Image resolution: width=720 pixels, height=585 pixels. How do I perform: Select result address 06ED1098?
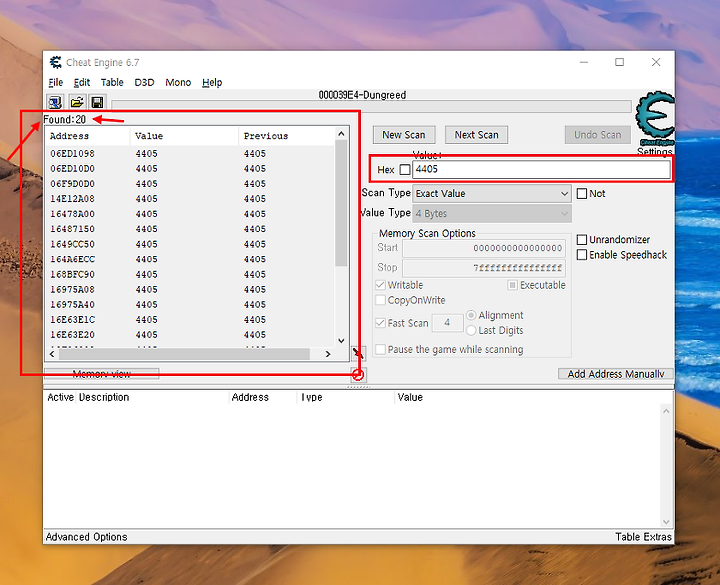tap(72, 153)
